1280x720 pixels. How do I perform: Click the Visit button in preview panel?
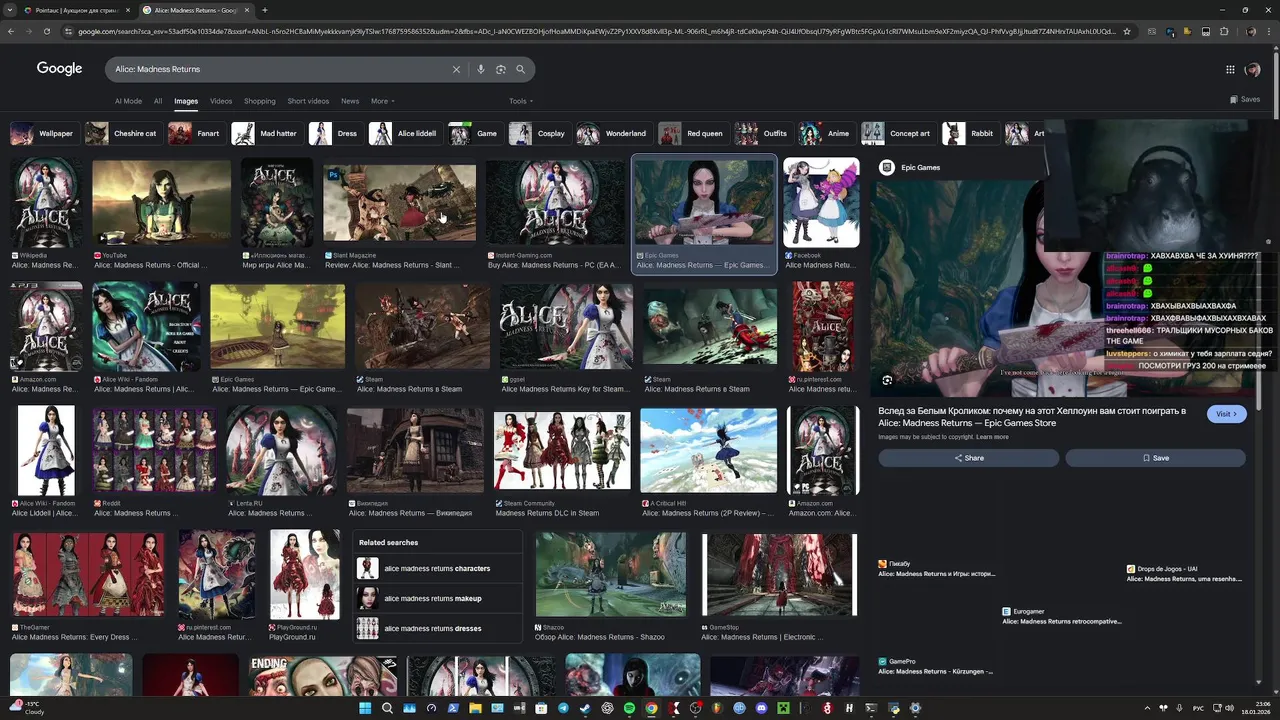(x=1227, y=414)
